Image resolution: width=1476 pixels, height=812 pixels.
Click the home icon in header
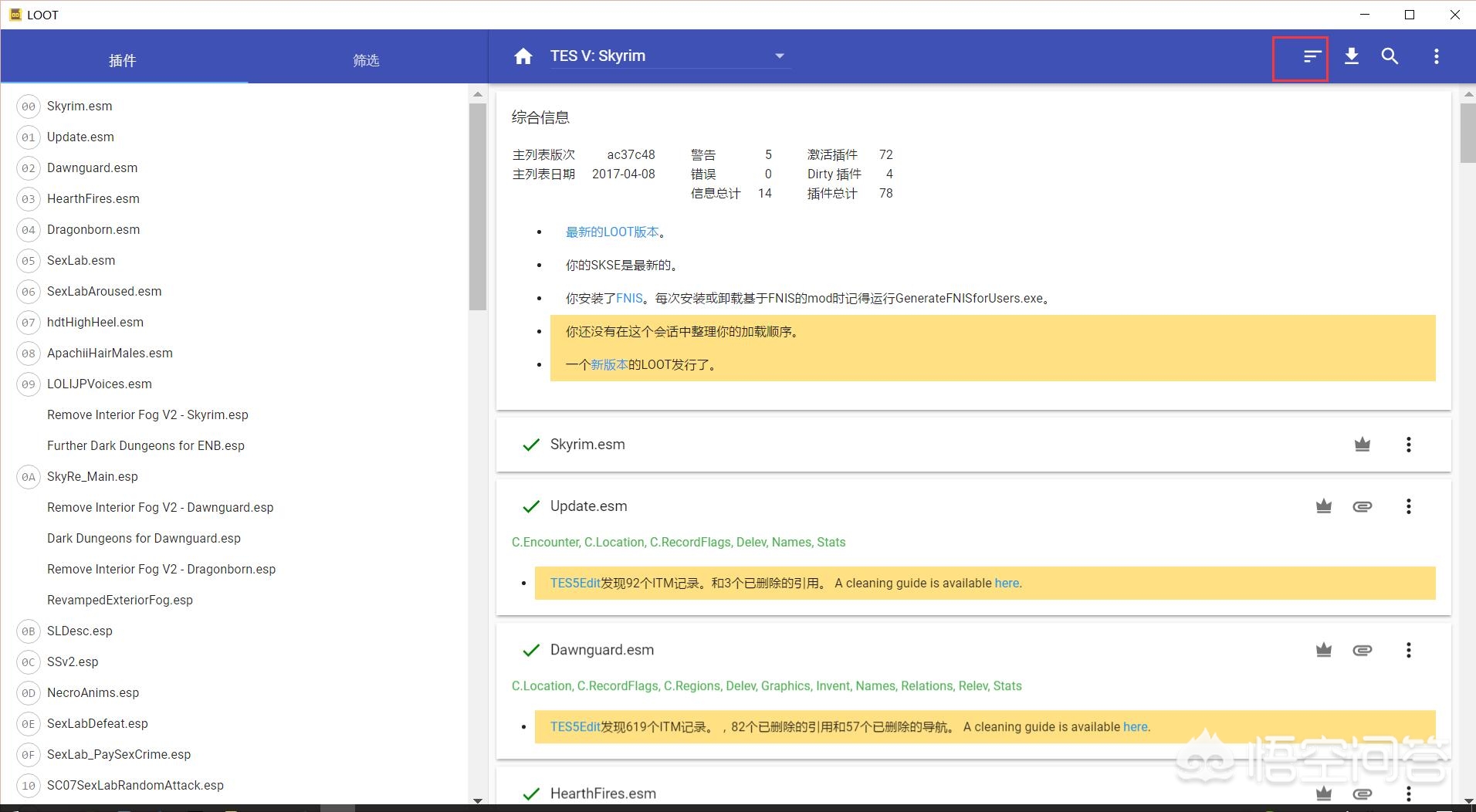point(523,56)
